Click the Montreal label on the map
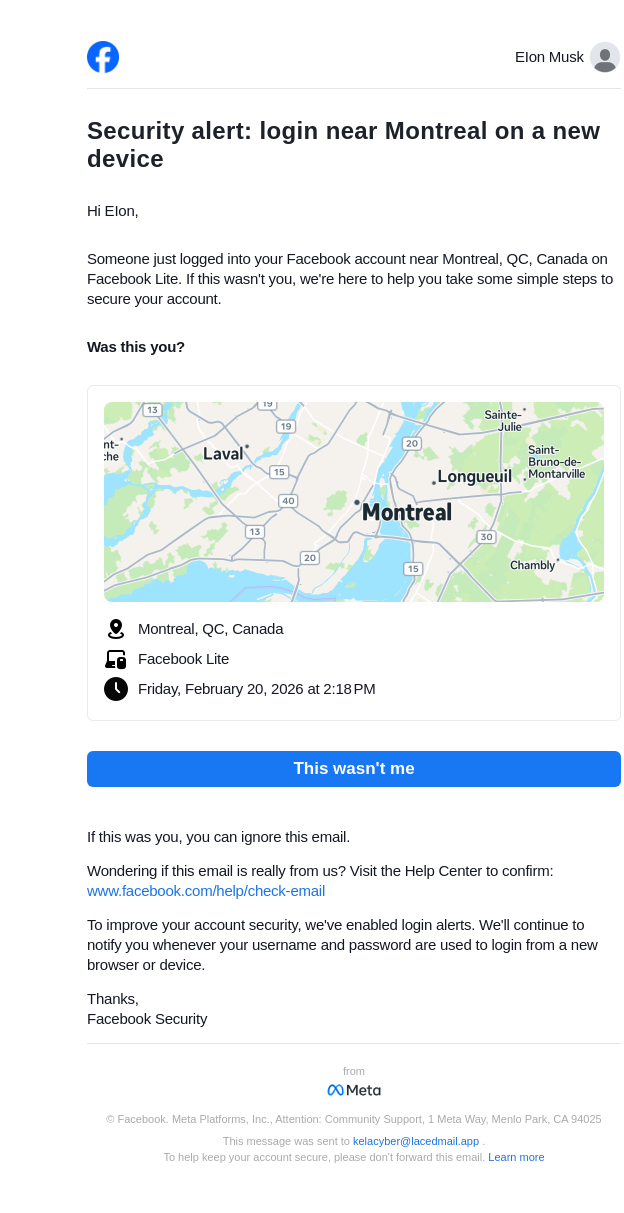This screenshot has width=624, height=1213. click(407, 512)
